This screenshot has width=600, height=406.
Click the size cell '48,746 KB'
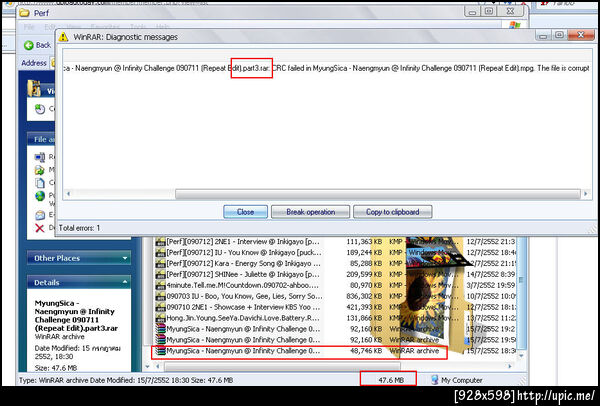click(366, 351)
